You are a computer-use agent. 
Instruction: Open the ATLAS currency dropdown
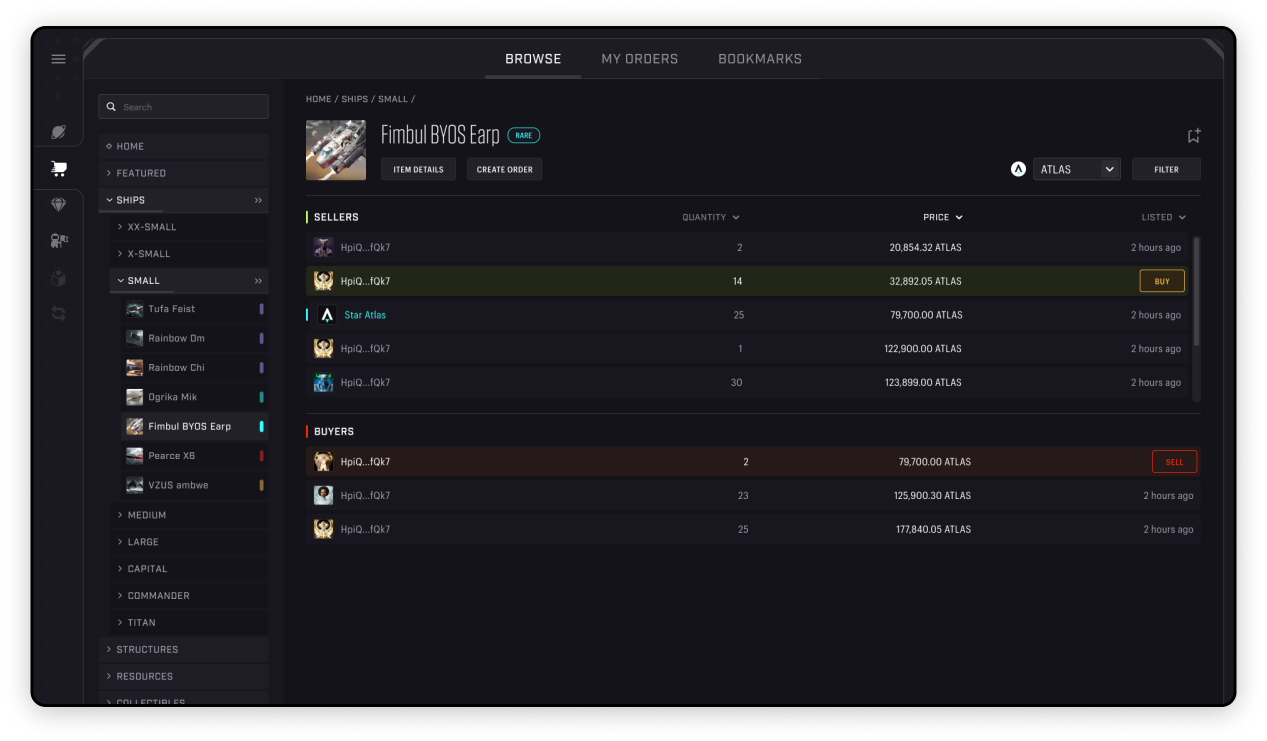(x=1077, y=169)
